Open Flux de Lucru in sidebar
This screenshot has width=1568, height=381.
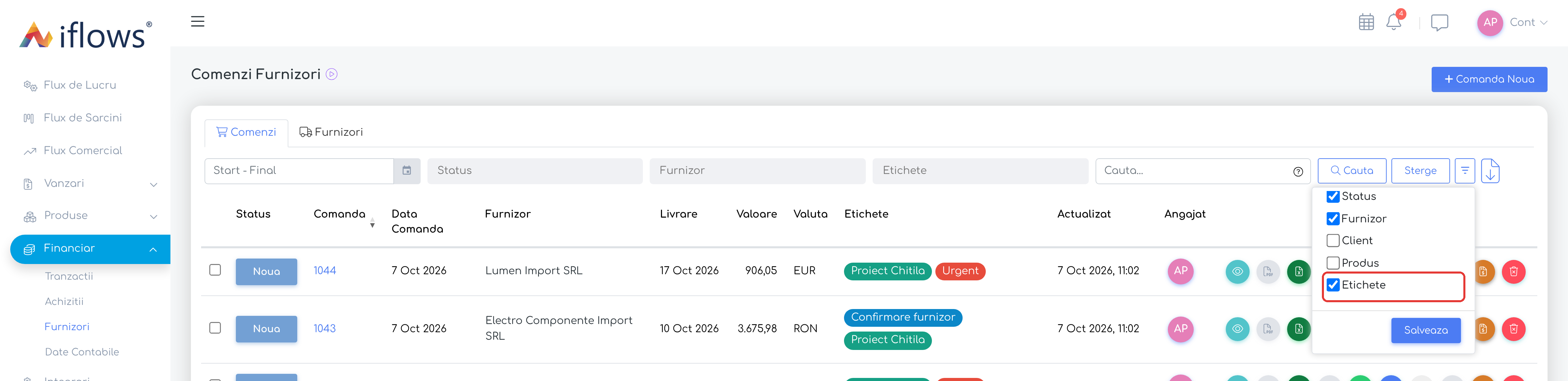pyautogui.click(x=80, y=85)
